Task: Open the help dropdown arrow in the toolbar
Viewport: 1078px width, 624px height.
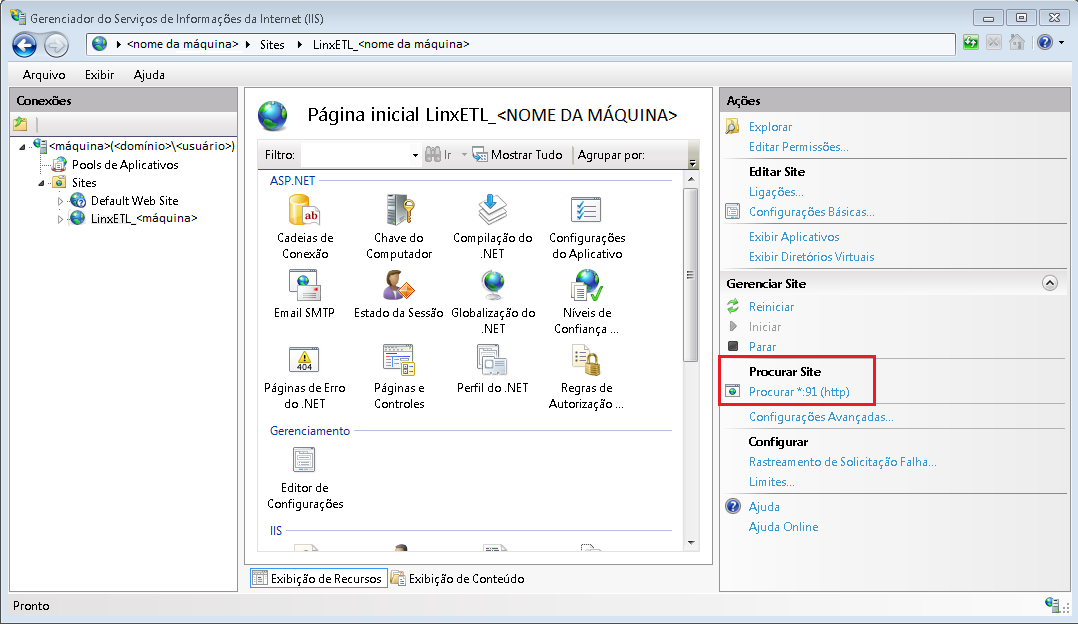Action: tap(1062, 43)
